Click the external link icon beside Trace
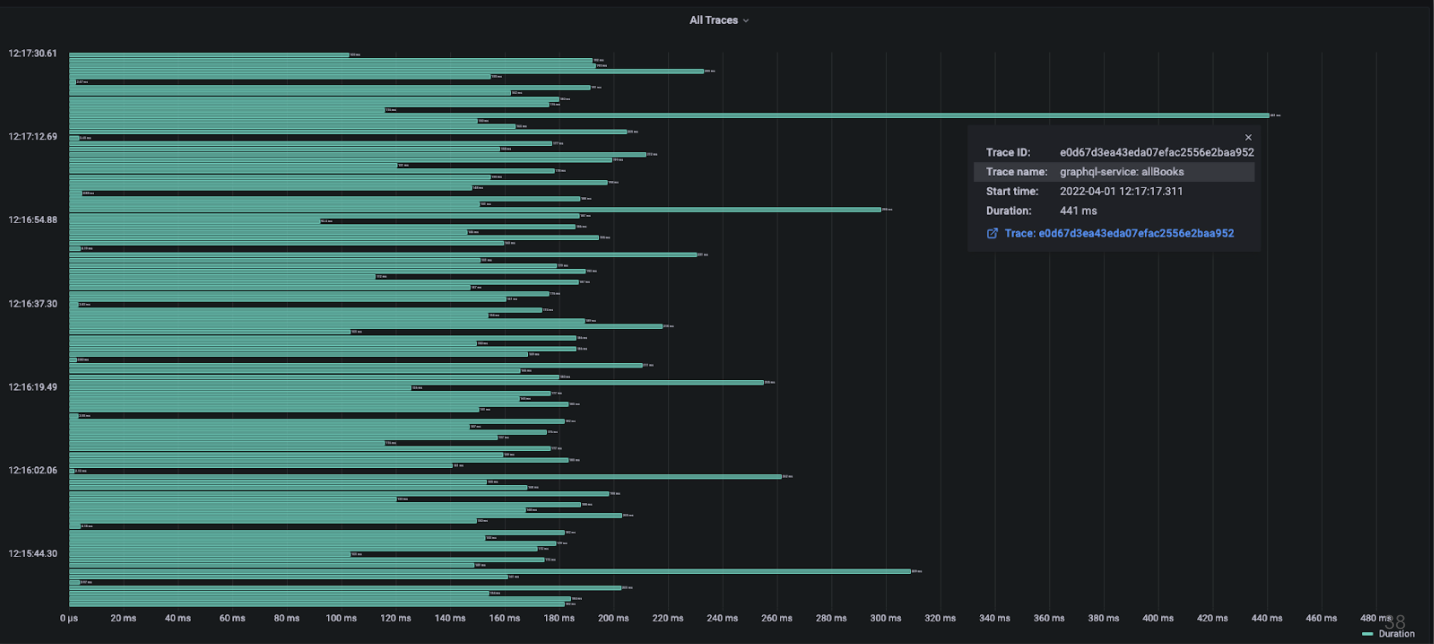 pyautogui.click(x=992, y=233)
